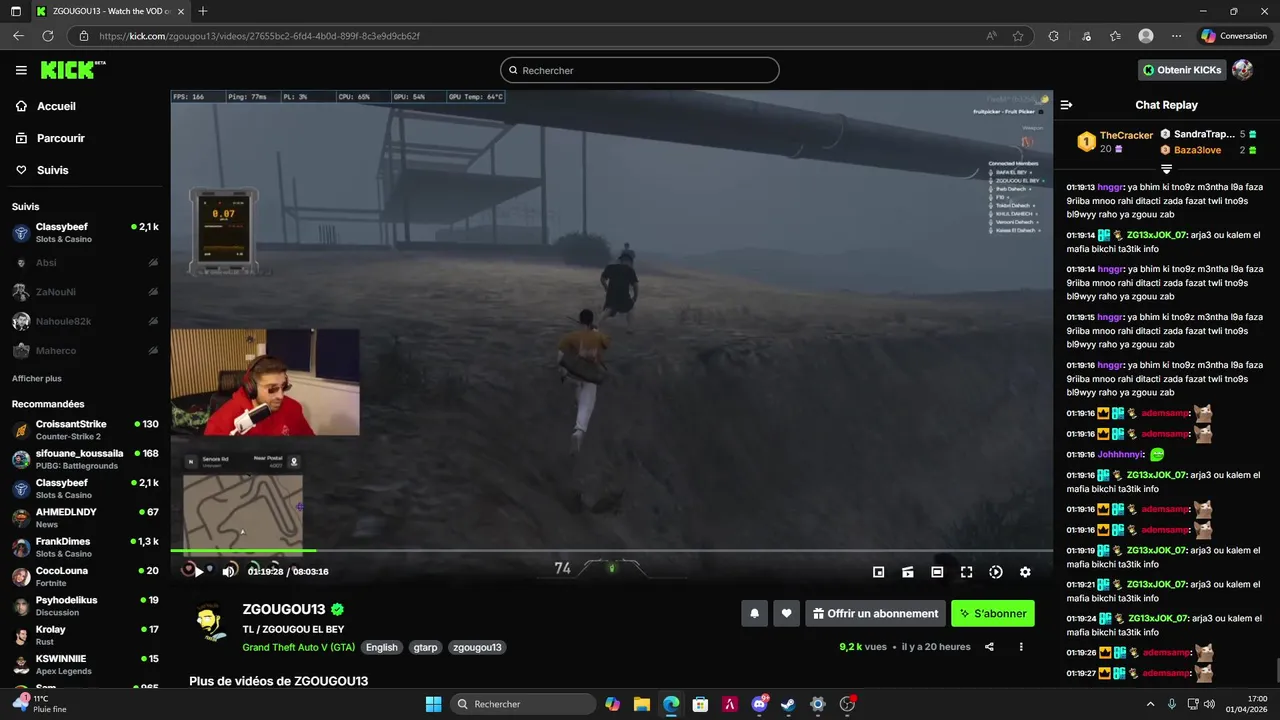Add page to favorites star icon
The image size is (1280, 720).
pos(1018,36)
